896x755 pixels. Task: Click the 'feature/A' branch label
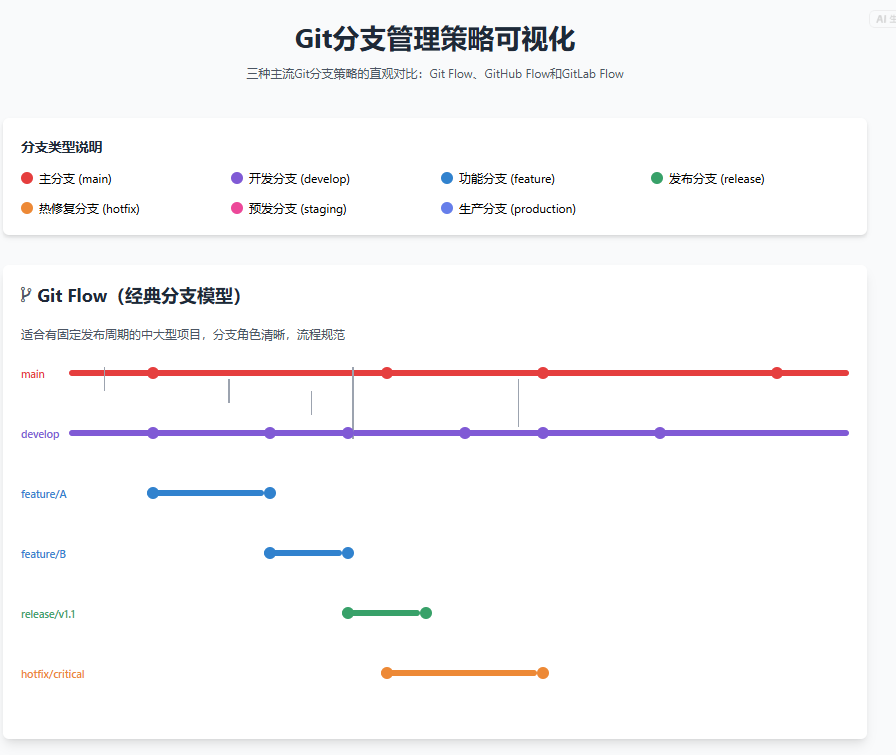pyautogui.click(x=43, y=494)
